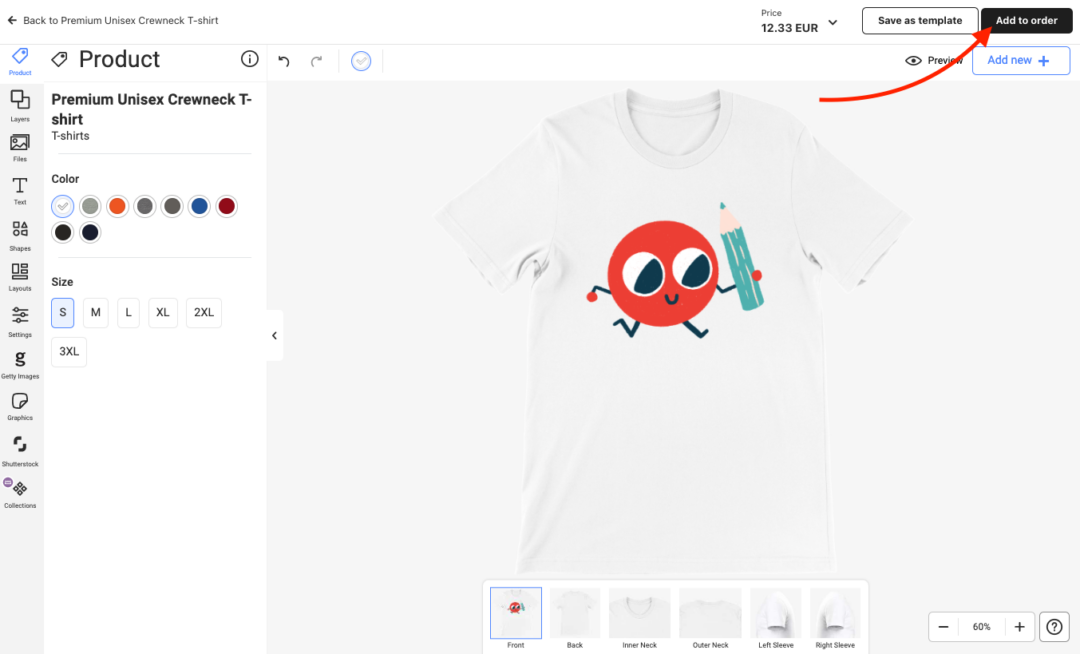The height and width of the screenshot is (654, 1080).
Task: Click the undo arrow icon
Action: 284,61
